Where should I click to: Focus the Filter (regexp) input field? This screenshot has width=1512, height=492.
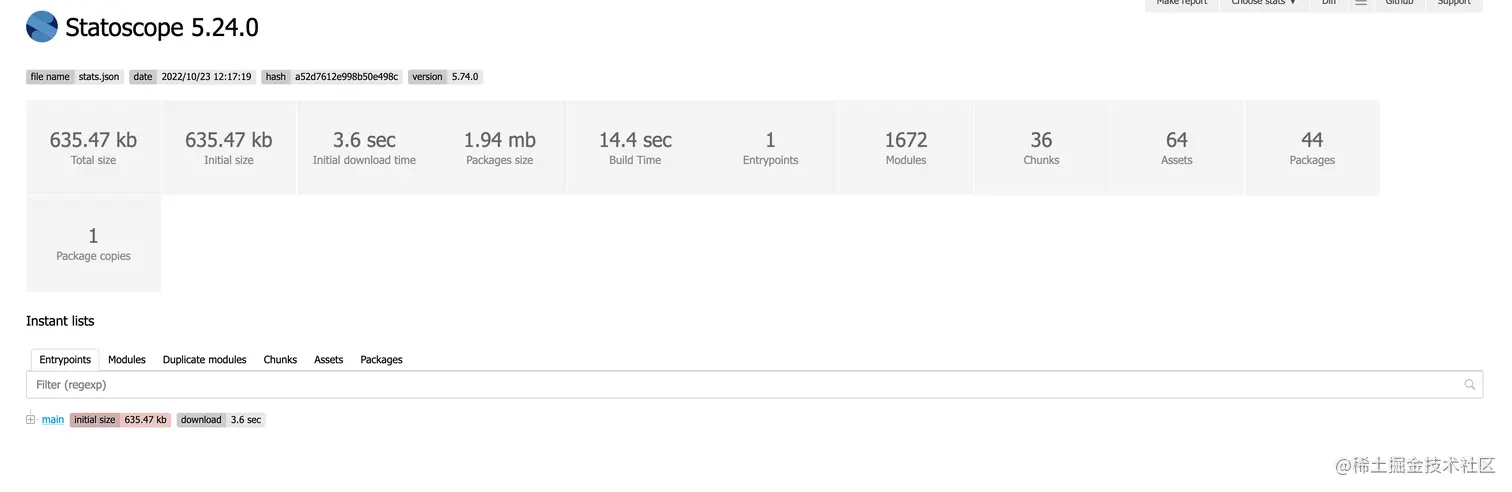(x=740, y=384)
